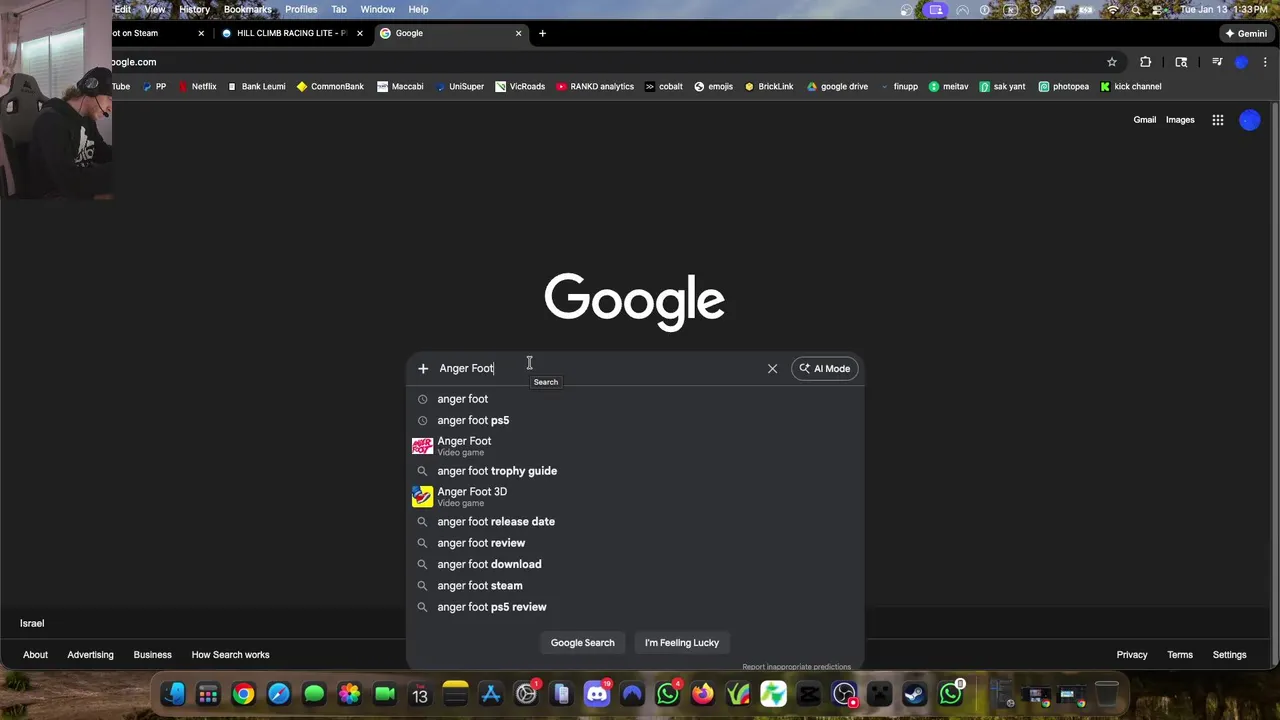Open Finder from the Dock

(x=173, y=693)
